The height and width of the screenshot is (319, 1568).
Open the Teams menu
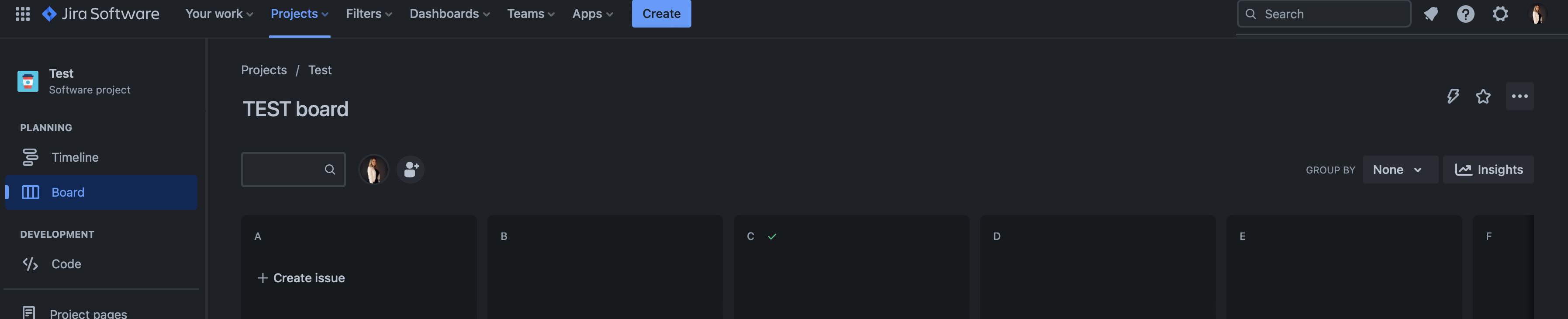click(x=530, y=14)
